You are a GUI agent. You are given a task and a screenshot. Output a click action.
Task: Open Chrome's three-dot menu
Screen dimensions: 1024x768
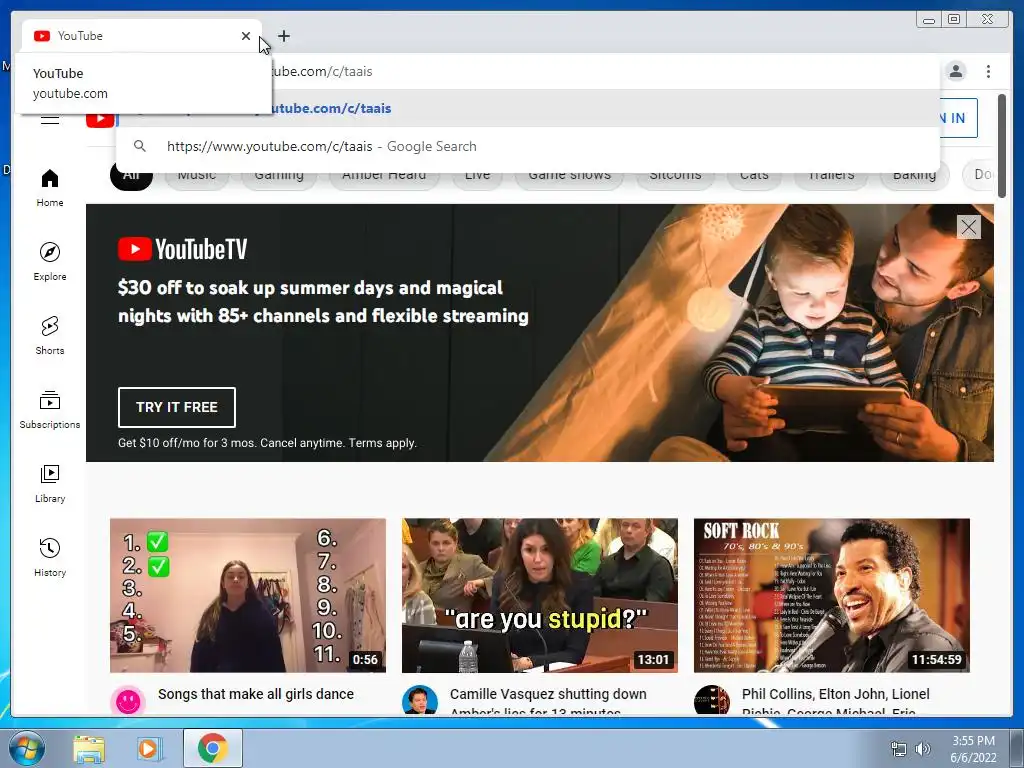[x=988, y=71]
